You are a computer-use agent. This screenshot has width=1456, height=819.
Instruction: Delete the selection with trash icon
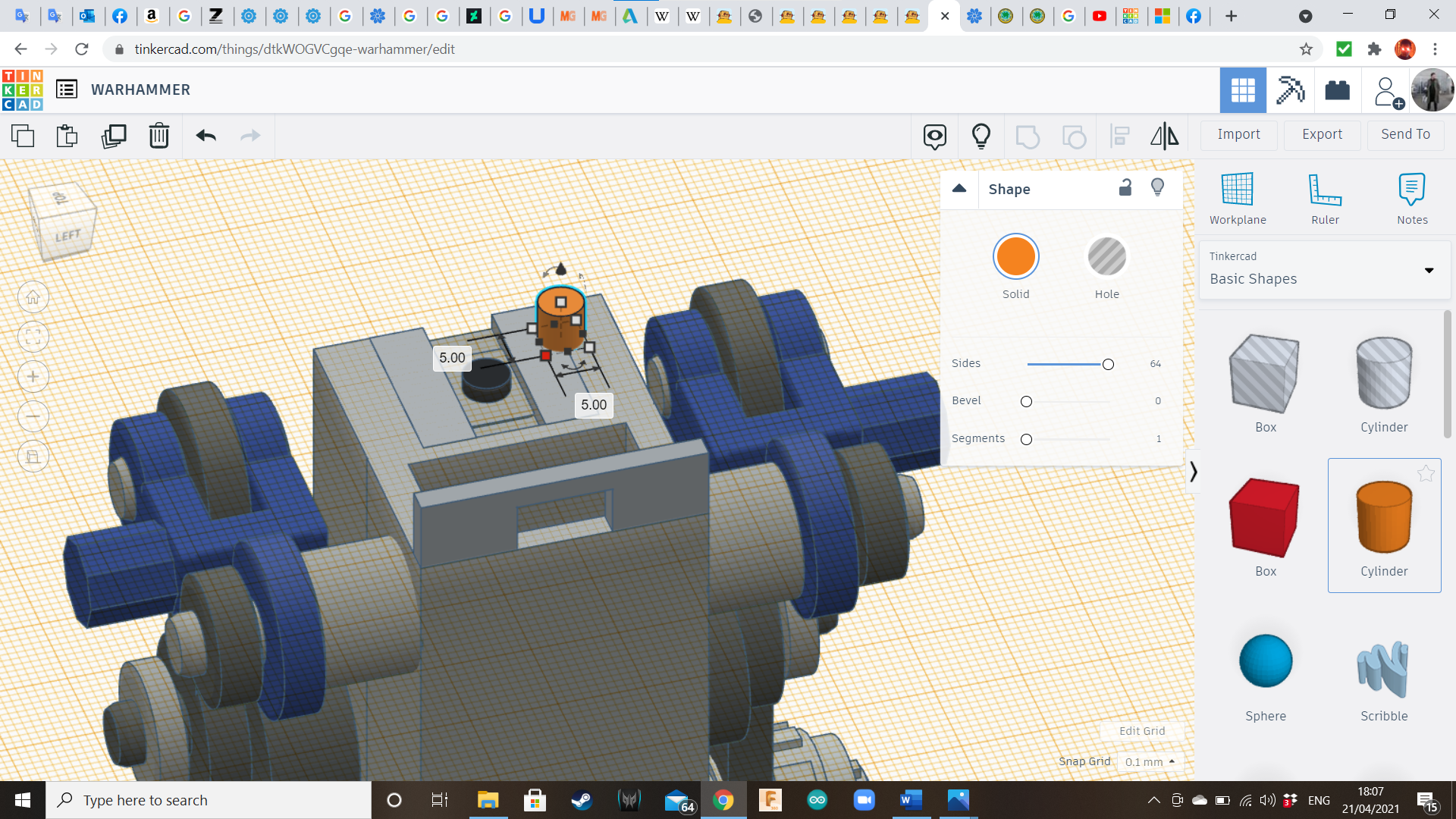coord(159,136)
